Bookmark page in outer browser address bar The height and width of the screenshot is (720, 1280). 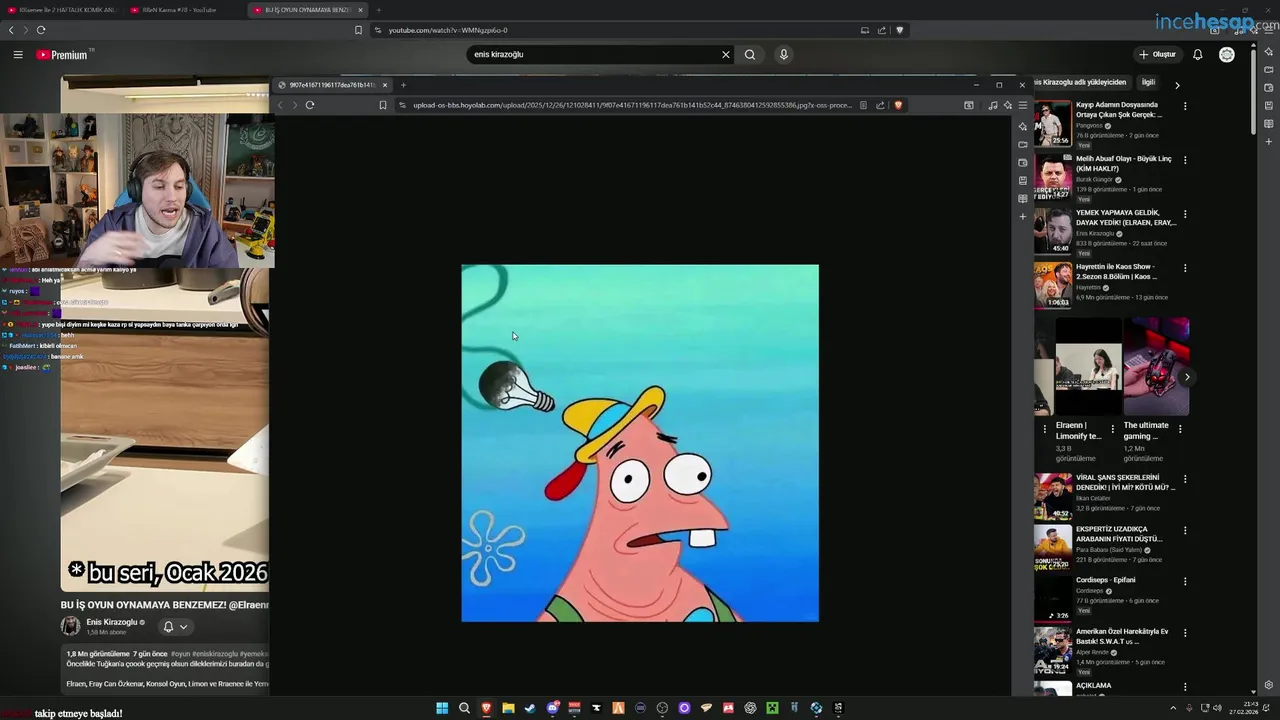(x=358, y=30)
